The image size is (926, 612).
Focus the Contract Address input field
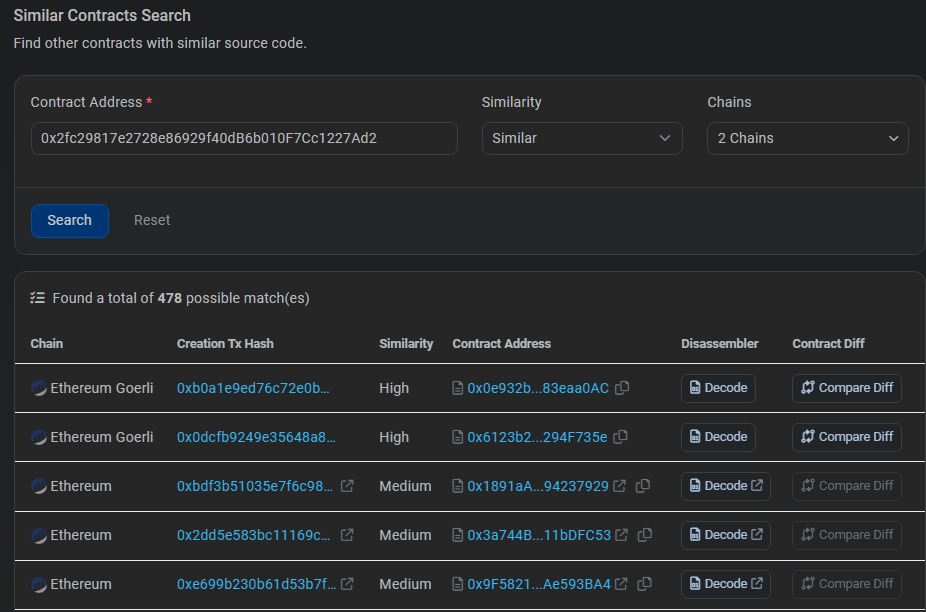coord(244,138)
